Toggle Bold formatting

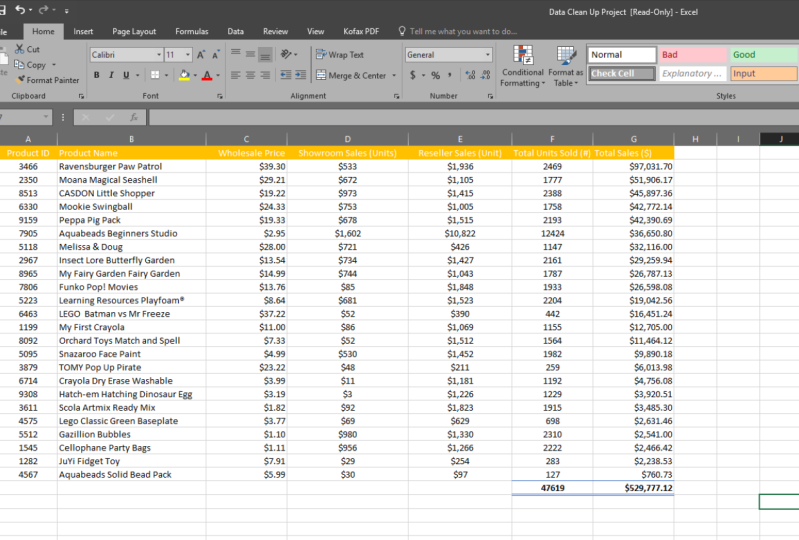(96, 75)
